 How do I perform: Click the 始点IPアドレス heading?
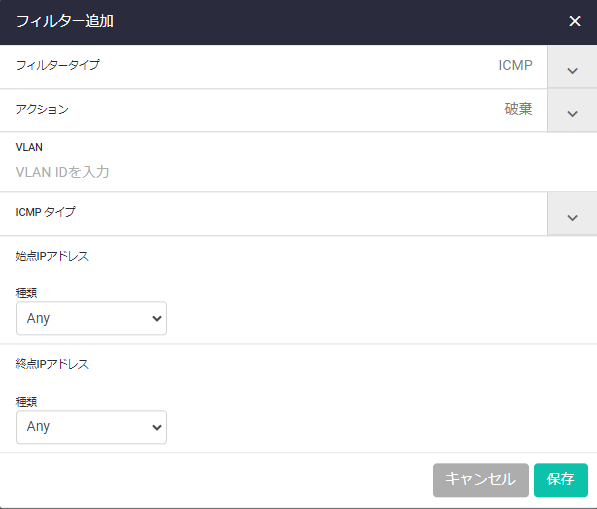(52, 256)
